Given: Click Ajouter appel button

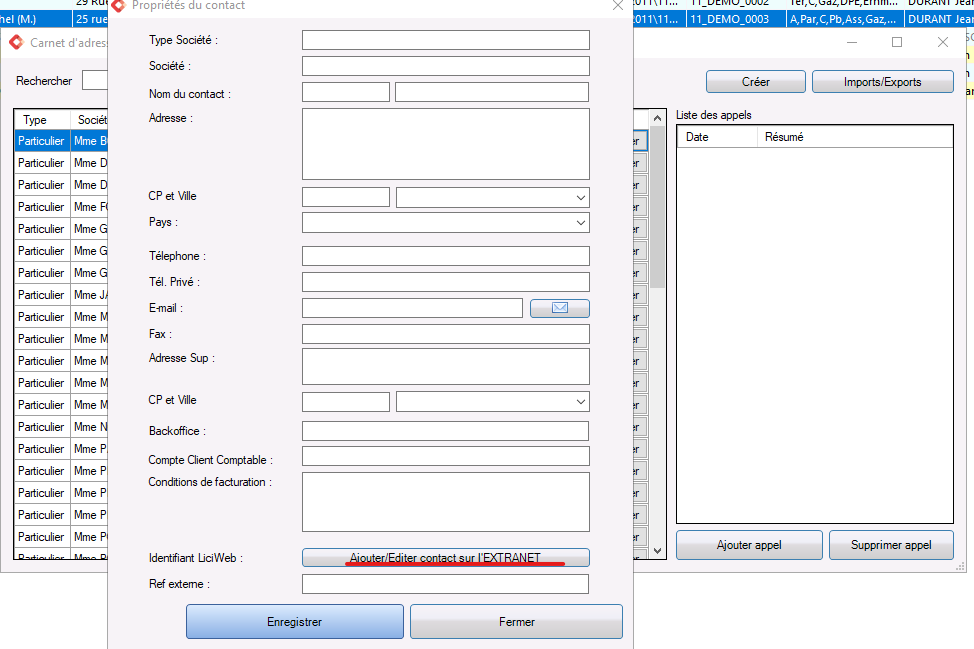Looking at the screenshot, I should pos(749,545).
